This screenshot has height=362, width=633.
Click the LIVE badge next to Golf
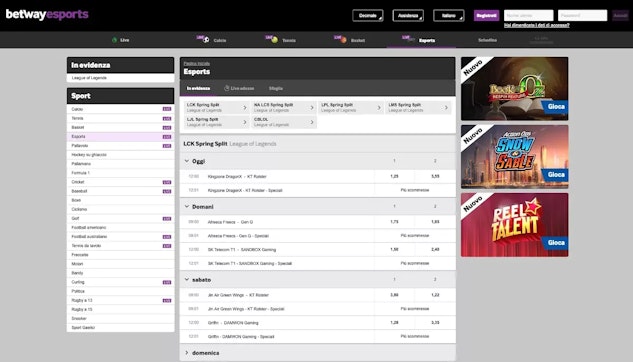click(x=167, y=218)
